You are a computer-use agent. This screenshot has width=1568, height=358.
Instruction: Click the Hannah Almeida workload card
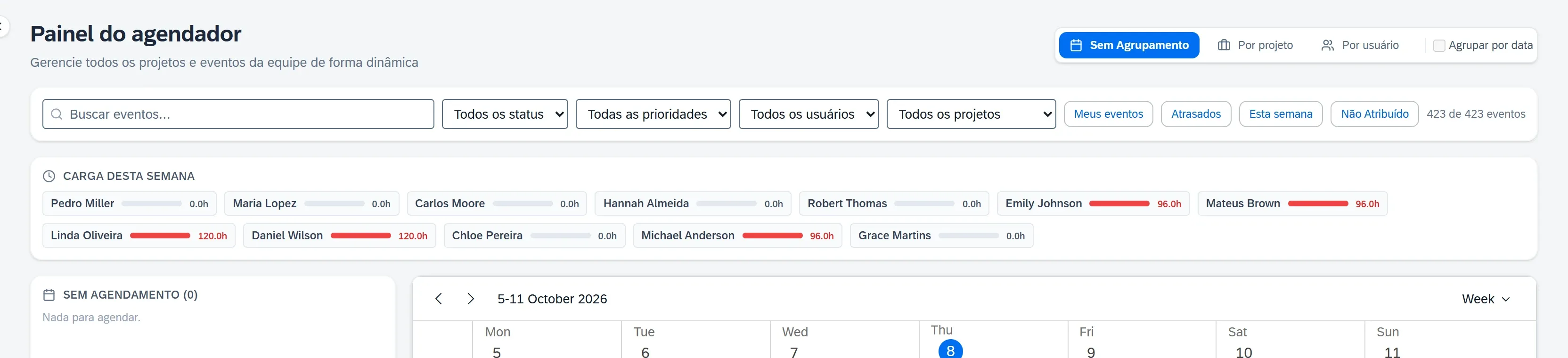(693, 204)
